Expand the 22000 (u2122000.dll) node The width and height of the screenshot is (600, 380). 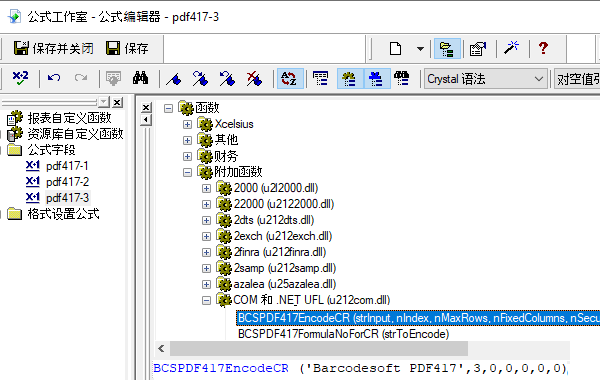click(206, 204)
